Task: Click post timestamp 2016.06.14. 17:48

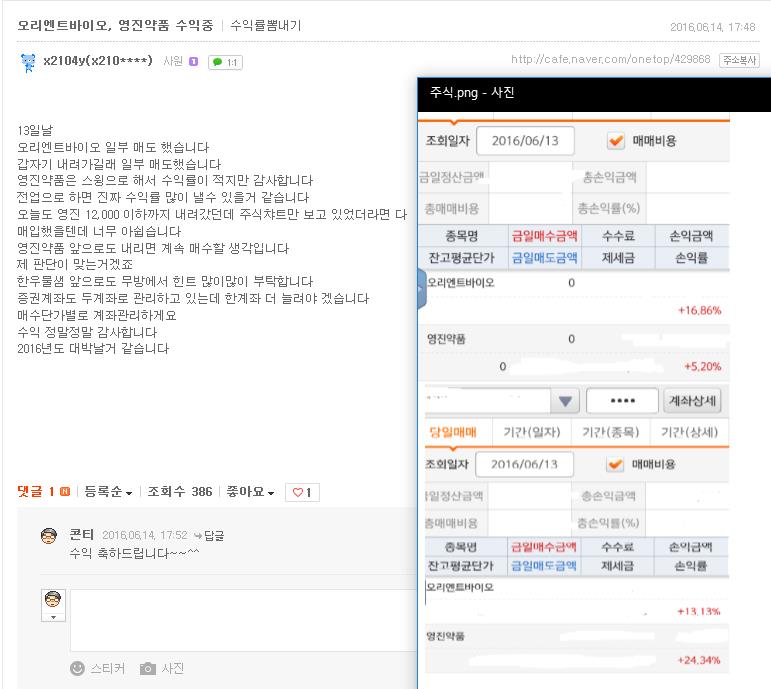Action: [x=712, y=27]
